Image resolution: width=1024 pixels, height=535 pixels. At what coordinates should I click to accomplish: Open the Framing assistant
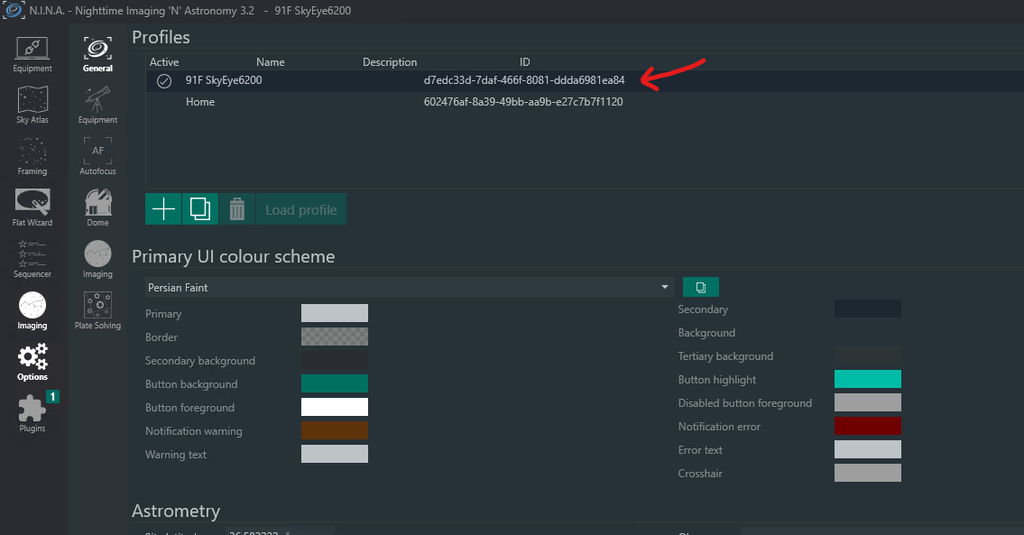tap(32, 156)
